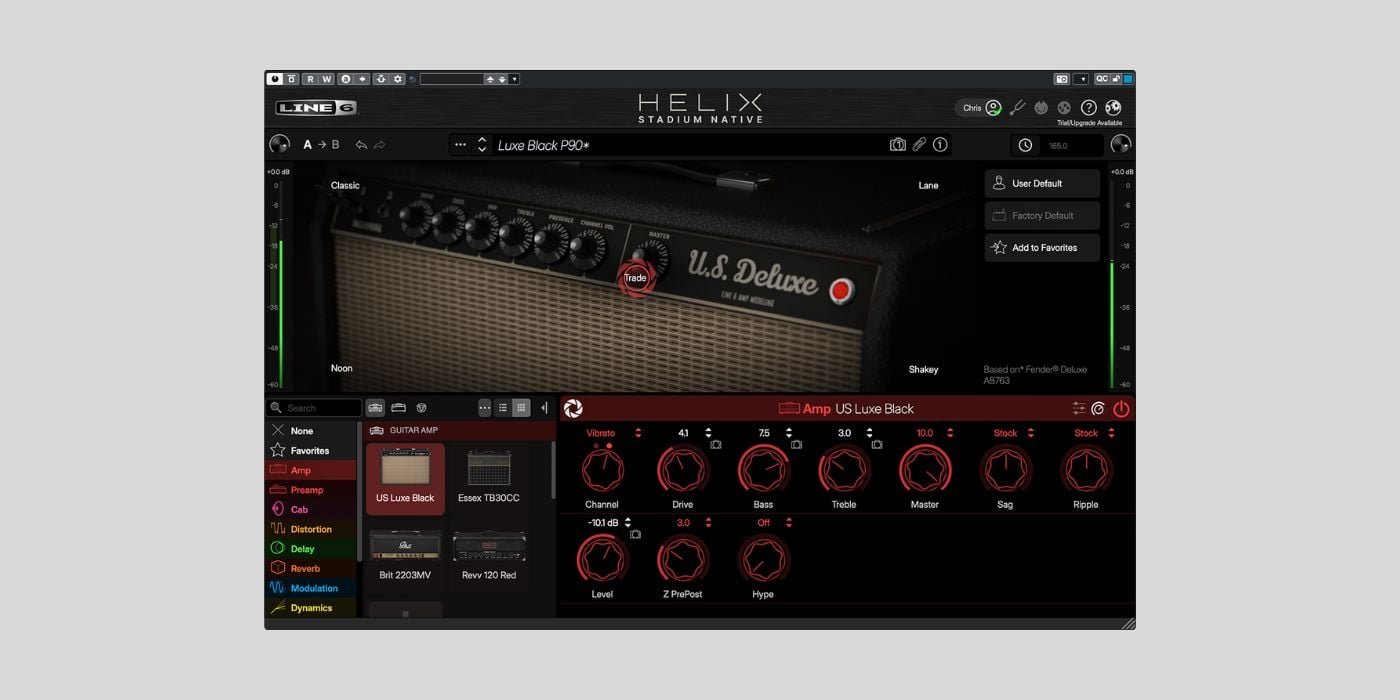Open the preset three-dots menu
Screen dimensions: 1400x700
tap(460, 145)
